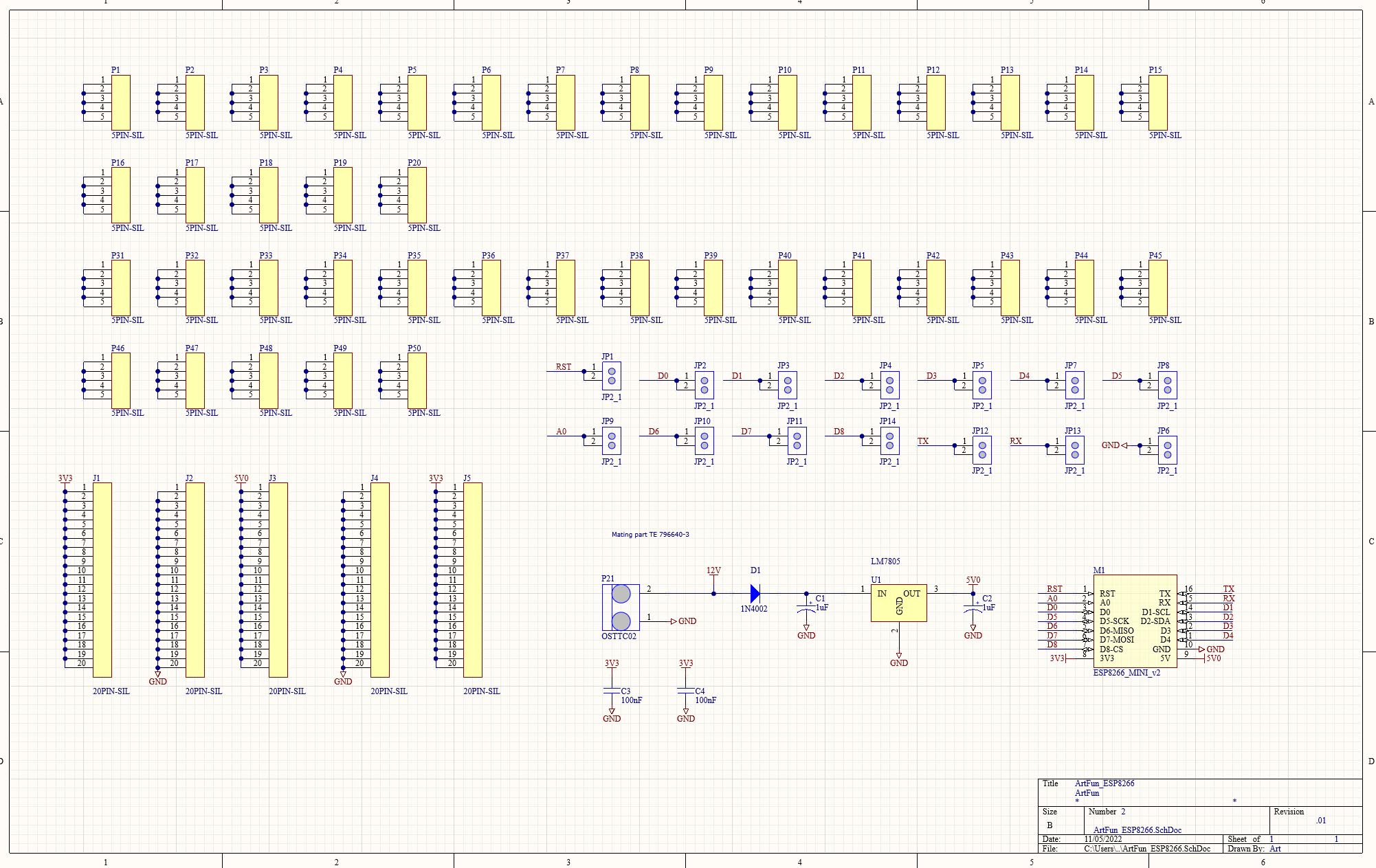Select the GND port below C1
This screenshot has width=1376, height=868.
806,632
